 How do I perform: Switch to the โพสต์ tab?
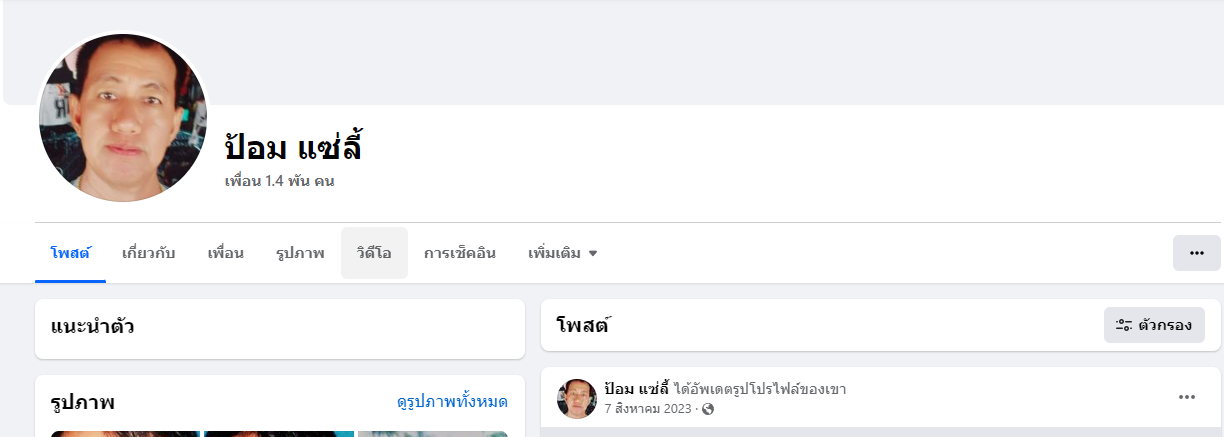pos(70,253)
